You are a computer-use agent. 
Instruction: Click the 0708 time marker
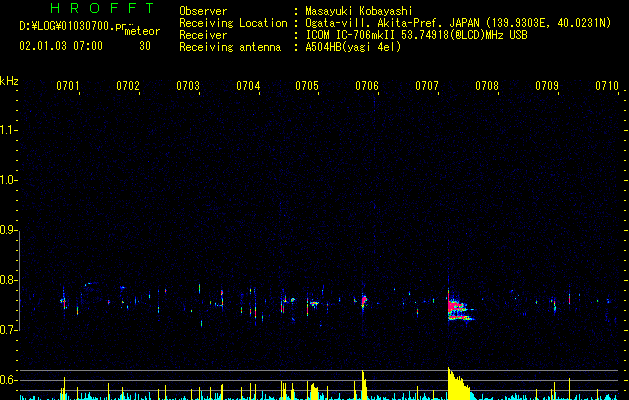pyautogui.click(x=487, y=86)
